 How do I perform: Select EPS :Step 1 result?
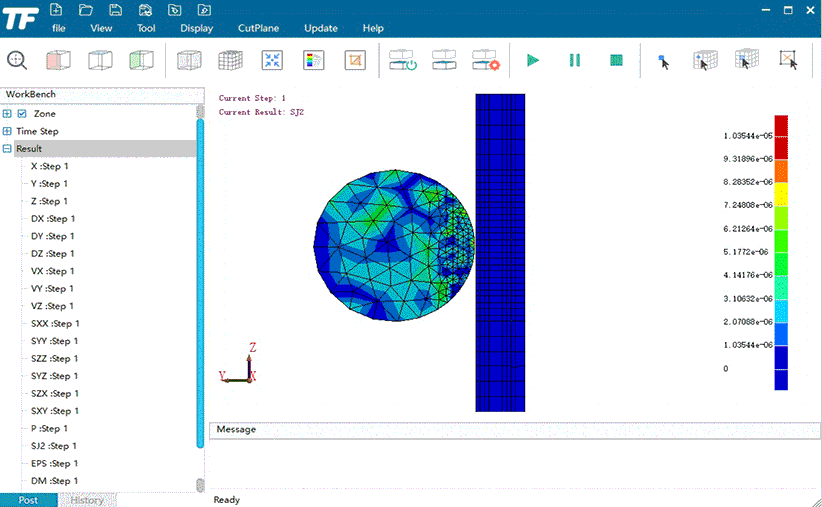click(55, 463)
